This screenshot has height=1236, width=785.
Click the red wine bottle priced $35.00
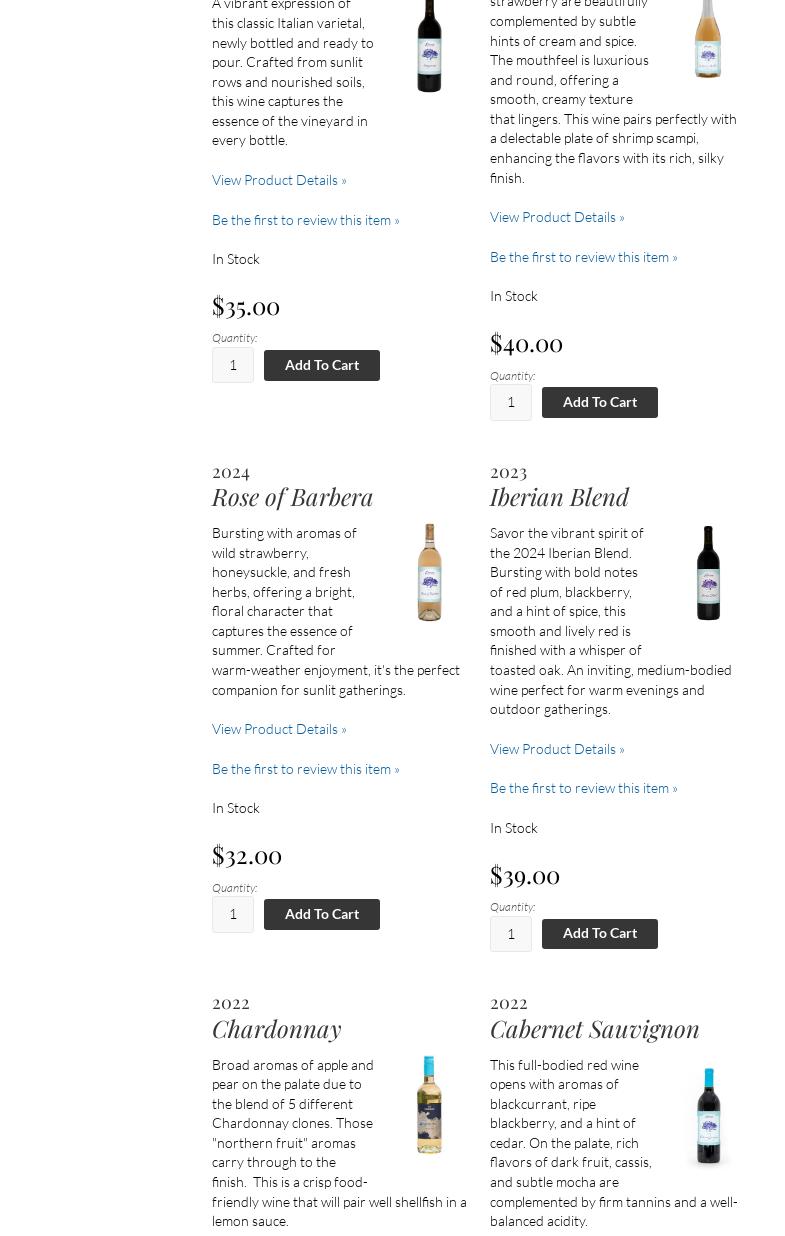point(429,45)
